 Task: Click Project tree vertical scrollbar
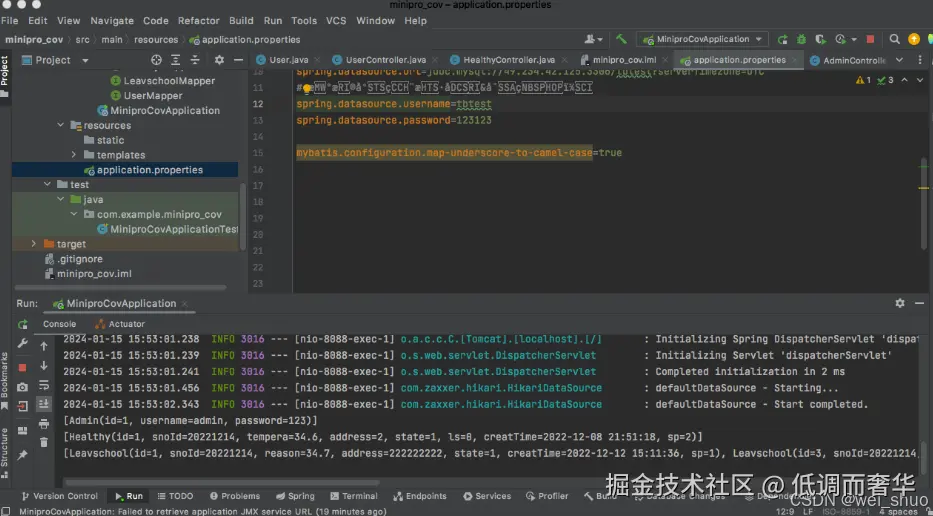pyautogui.click(x=243, y=215)
